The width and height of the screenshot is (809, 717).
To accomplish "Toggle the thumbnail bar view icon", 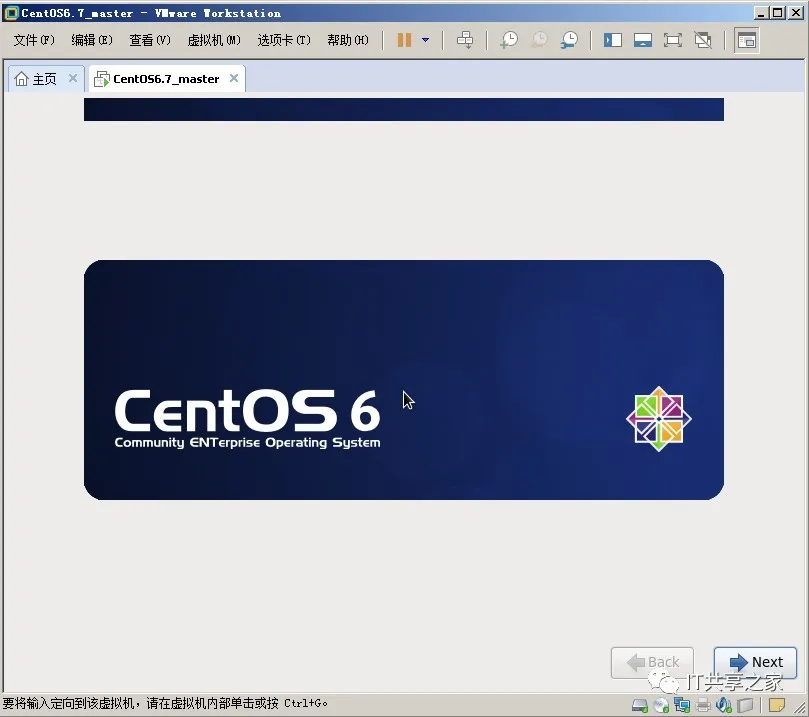I will [x=642, y=40].
